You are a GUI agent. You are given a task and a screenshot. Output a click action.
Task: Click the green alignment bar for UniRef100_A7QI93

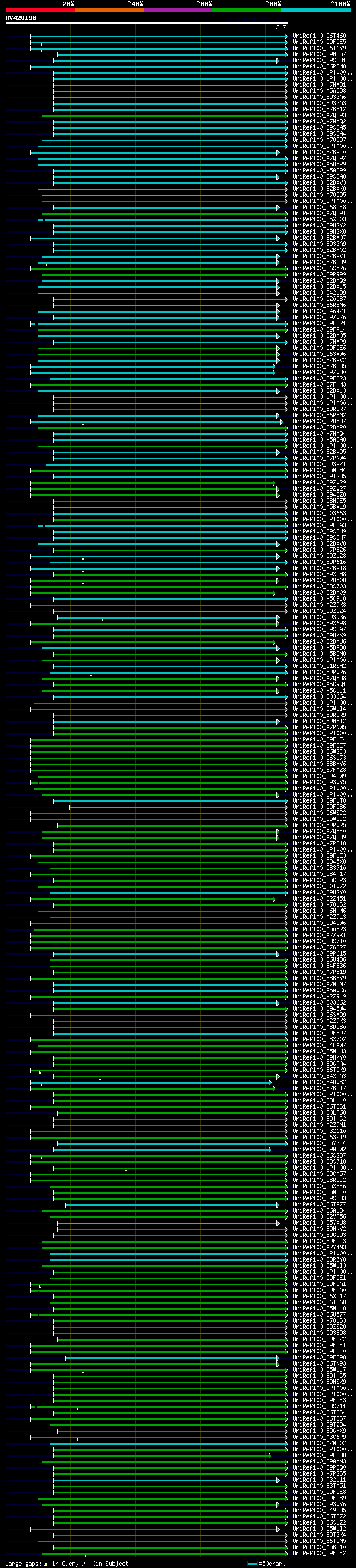click(x=164, y=116)
